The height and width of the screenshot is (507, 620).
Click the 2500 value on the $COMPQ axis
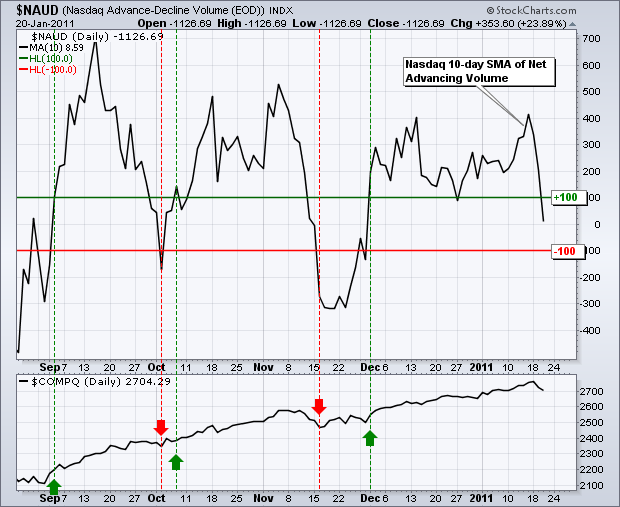point(592,423)
